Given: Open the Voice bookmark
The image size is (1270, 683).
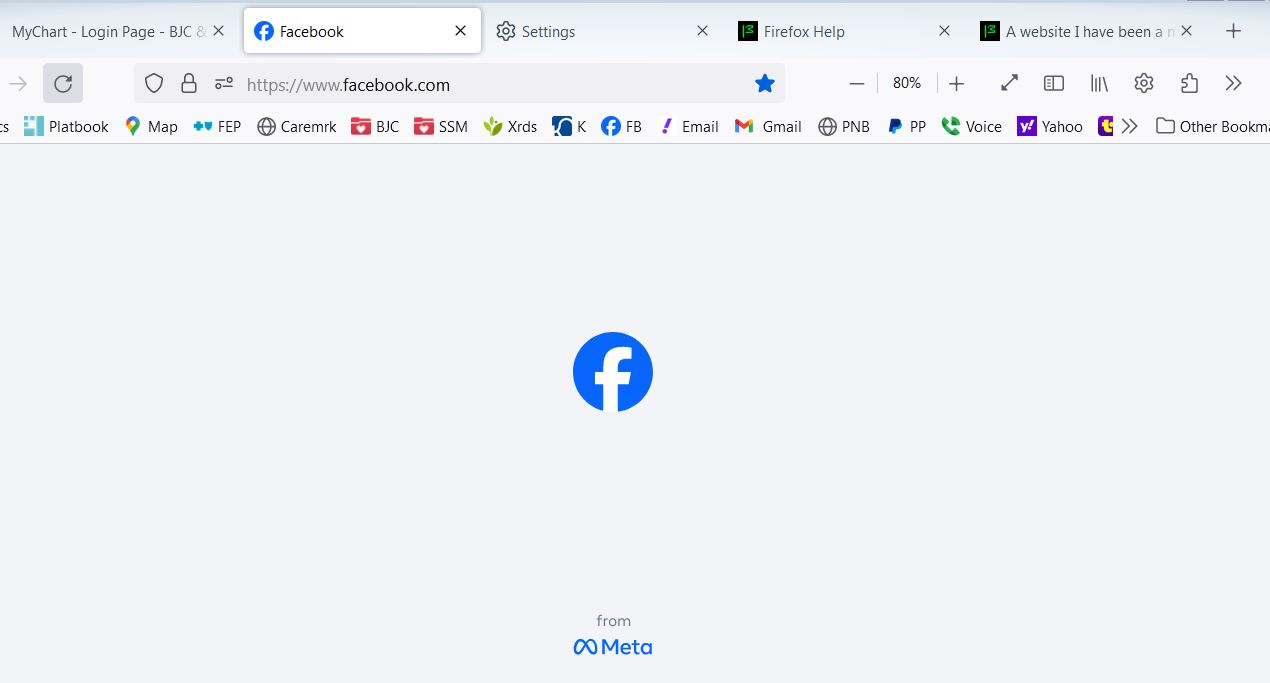Looking at the screenshot, I should click(x=971, y=126).
